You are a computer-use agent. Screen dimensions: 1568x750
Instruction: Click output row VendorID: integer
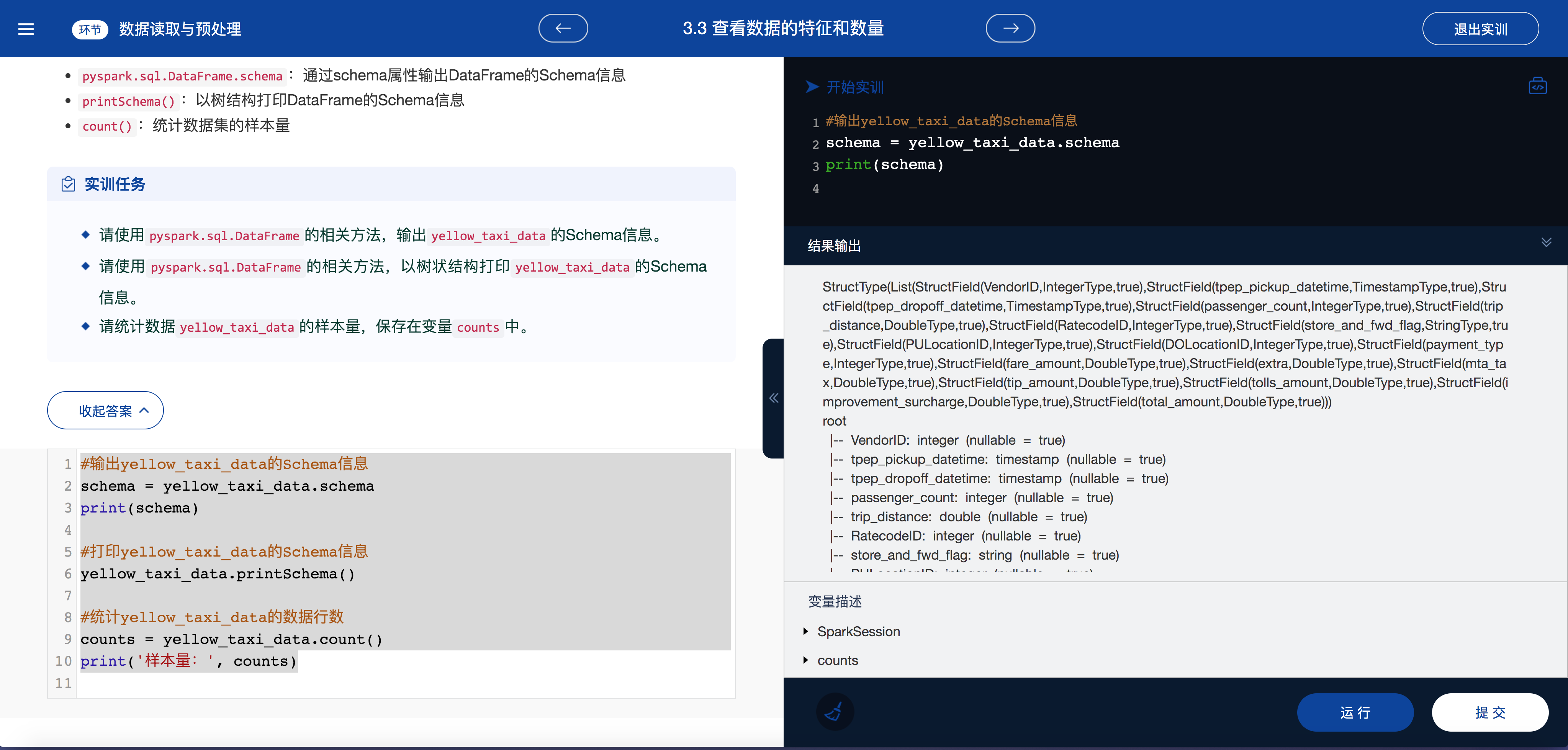tap(947, 440)
